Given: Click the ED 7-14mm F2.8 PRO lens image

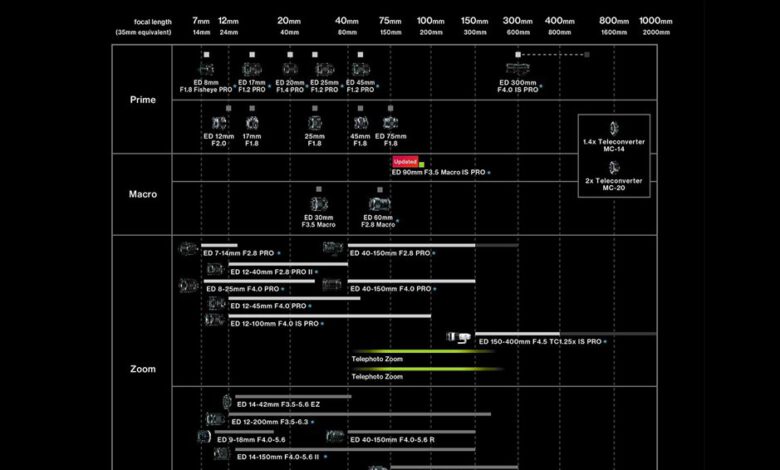Looking at the screenshot, I should (x=188, y=249).
